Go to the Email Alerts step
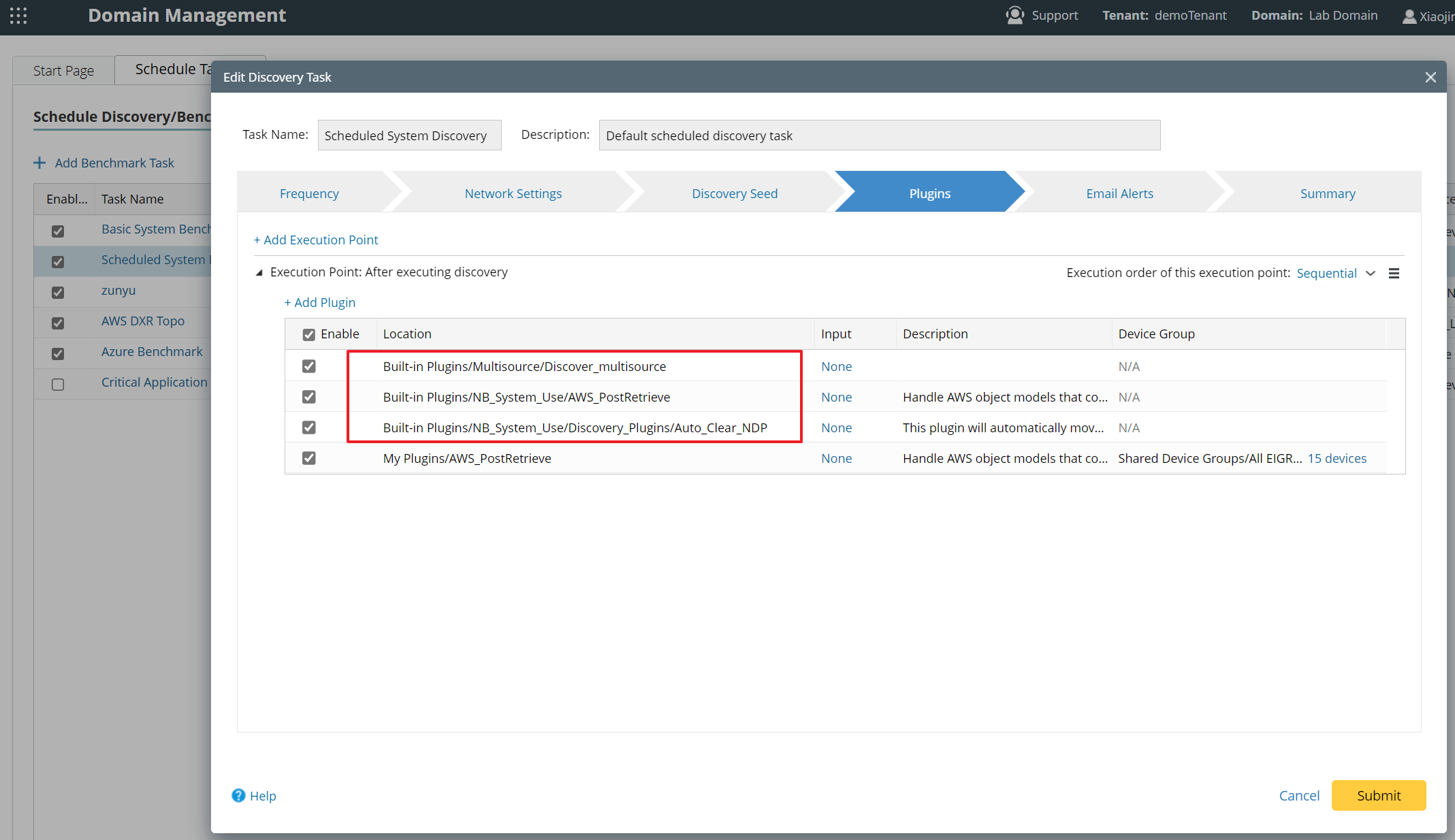The height and width of the screenshot is (840, 1455). [x=1119, y=193]
